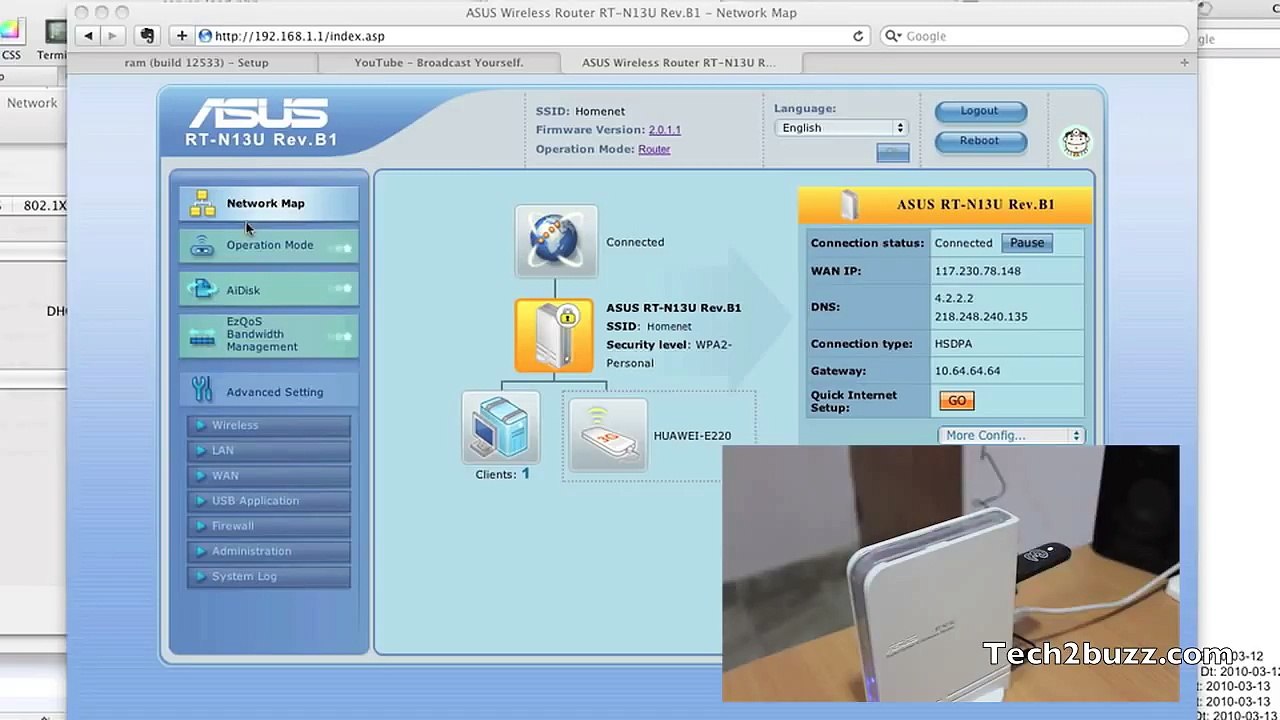Image resolution: width=1280 pixels, height=720 pixels.
Task: Click the DNS value 218.248.240.135
Action: click(x=981, y=317)
